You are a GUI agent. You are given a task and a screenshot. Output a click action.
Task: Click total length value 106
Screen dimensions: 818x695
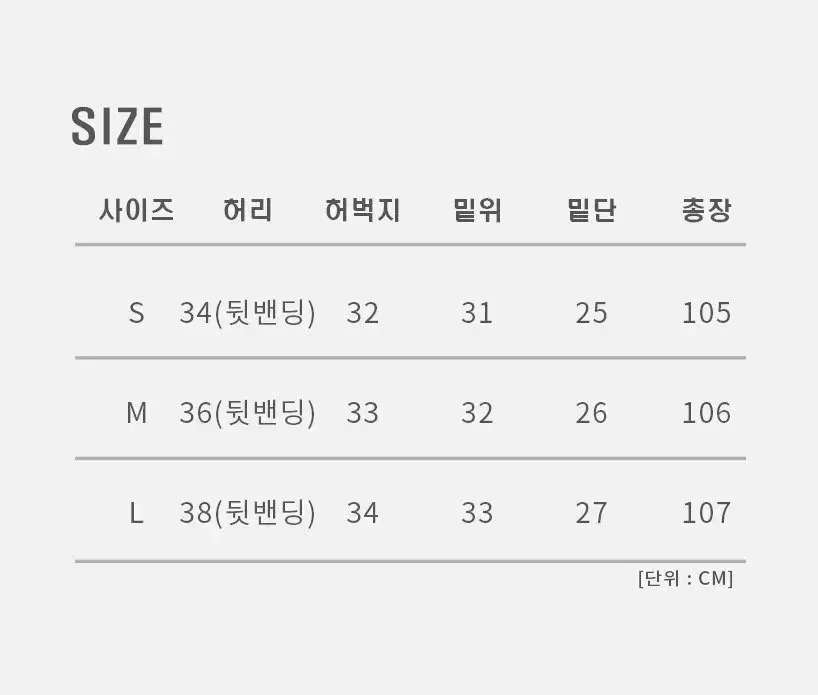click(706, 413)
